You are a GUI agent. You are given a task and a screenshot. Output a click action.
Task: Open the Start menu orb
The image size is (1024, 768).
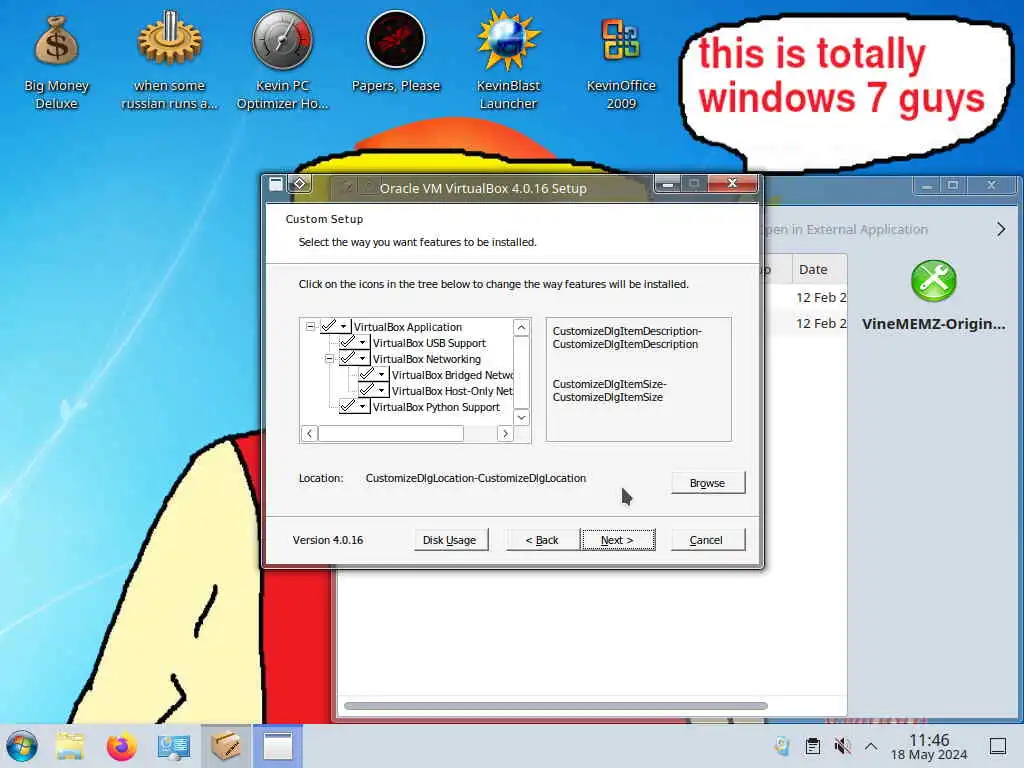[x=22, y=746]
